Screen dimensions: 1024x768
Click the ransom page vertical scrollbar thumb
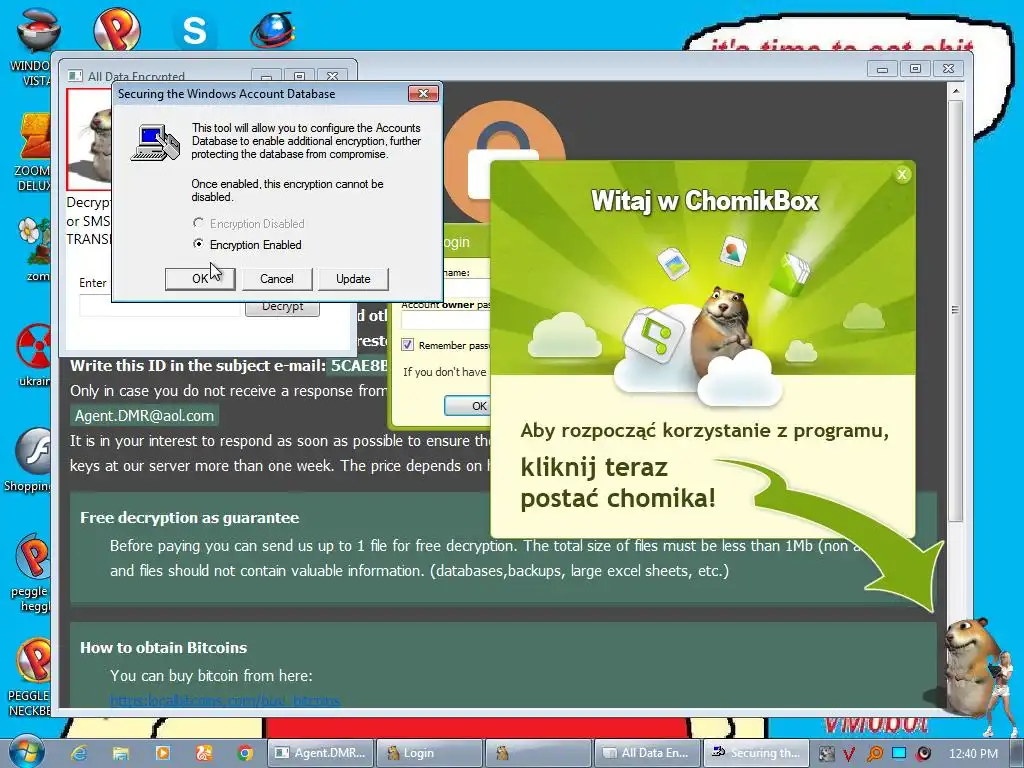click(x=955, y=310)
